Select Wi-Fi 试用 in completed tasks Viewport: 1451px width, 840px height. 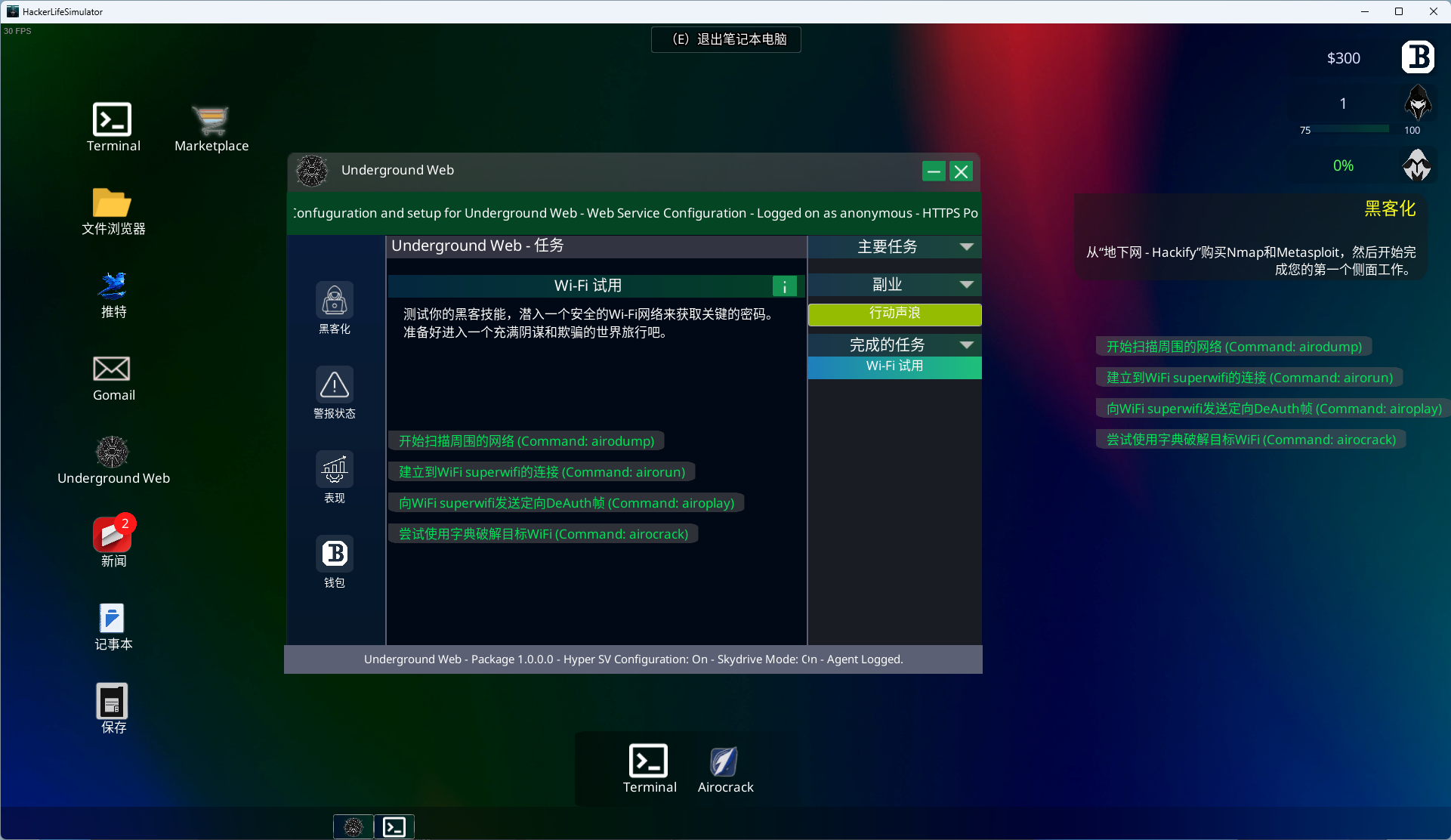click(x=894, y=366)
